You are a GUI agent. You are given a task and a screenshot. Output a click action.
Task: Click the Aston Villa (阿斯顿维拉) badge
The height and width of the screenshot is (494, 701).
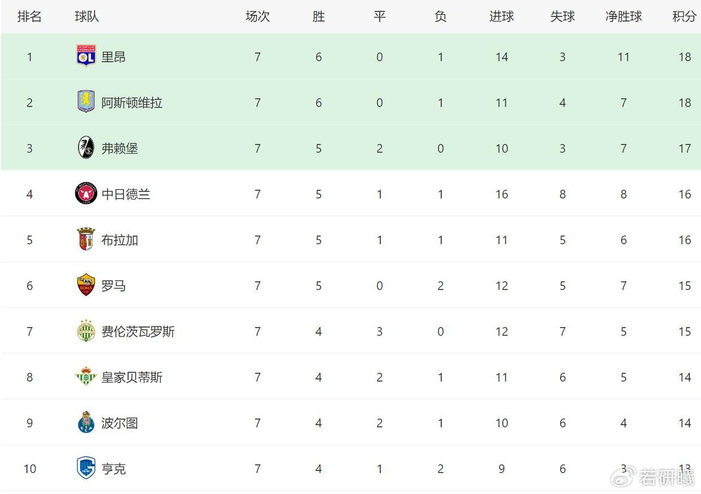[x=86, y=102]
